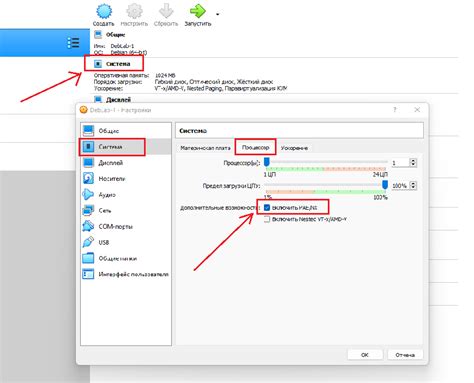Viewport: 474px width, 383px height.
Task: Click the Ускорение VT-x/AMD-V value text
Action: coord(221,88)
